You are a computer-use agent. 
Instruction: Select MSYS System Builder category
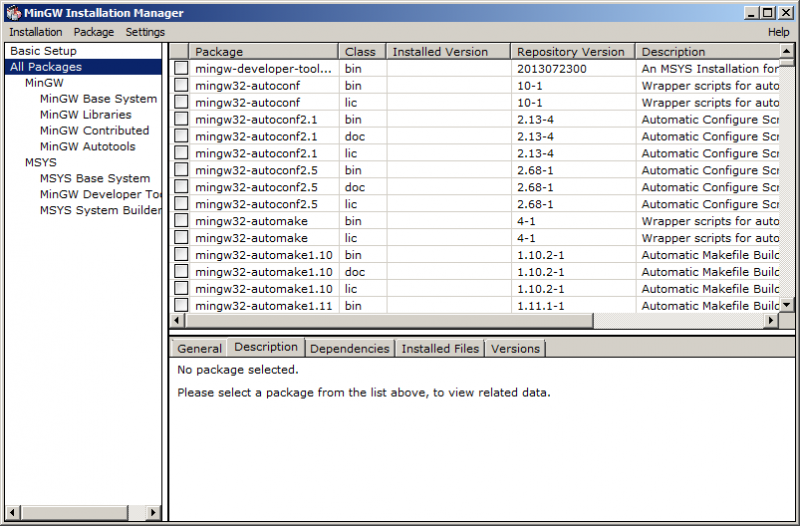coord(100,210)
